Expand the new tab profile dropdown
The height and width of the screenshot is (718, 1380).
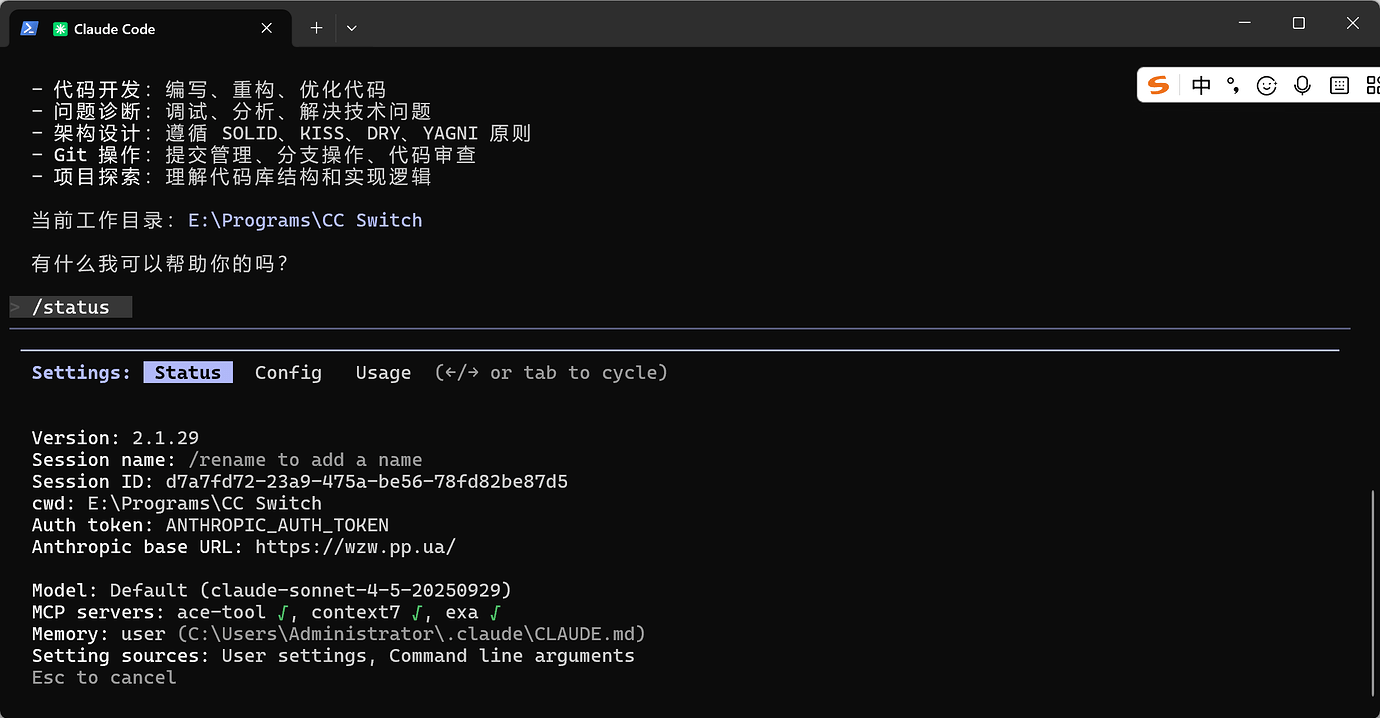pos(352,28)
